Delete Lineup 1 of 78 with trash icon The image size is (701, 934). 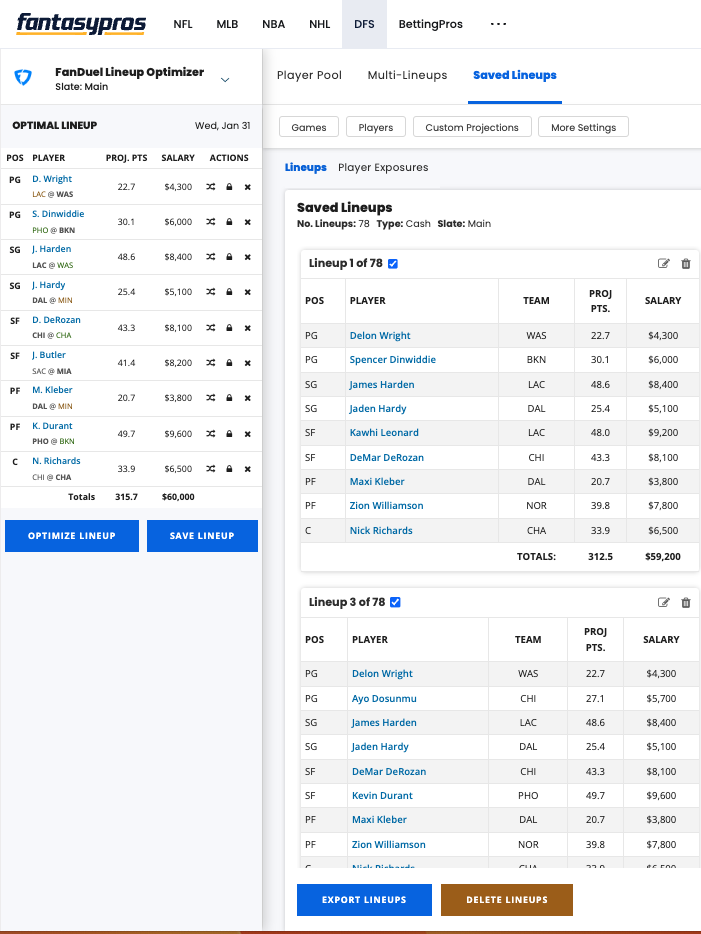pyautogui.click(x=686, y=263)
